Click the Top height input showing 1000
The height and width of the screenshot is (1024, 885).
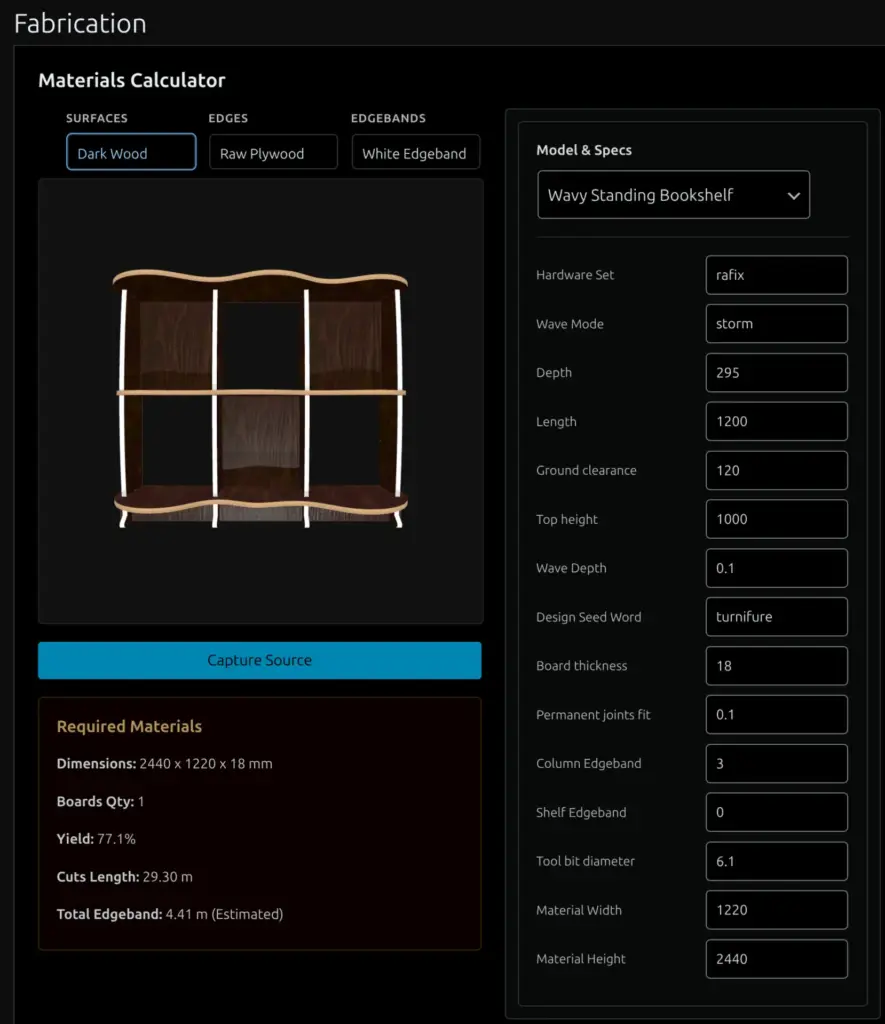777,519
